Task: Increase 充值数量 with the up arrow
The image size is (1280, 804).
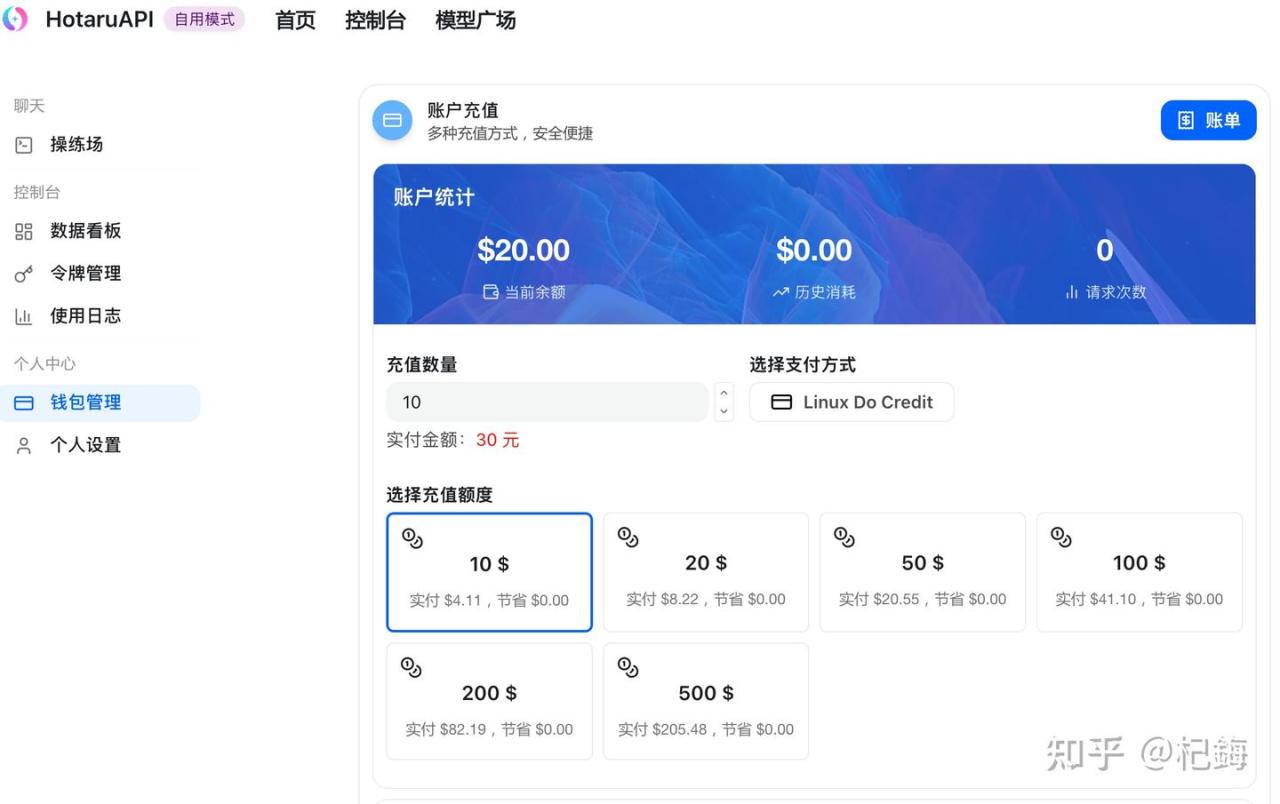Action: pyautogui.click(x=725, y=393)
